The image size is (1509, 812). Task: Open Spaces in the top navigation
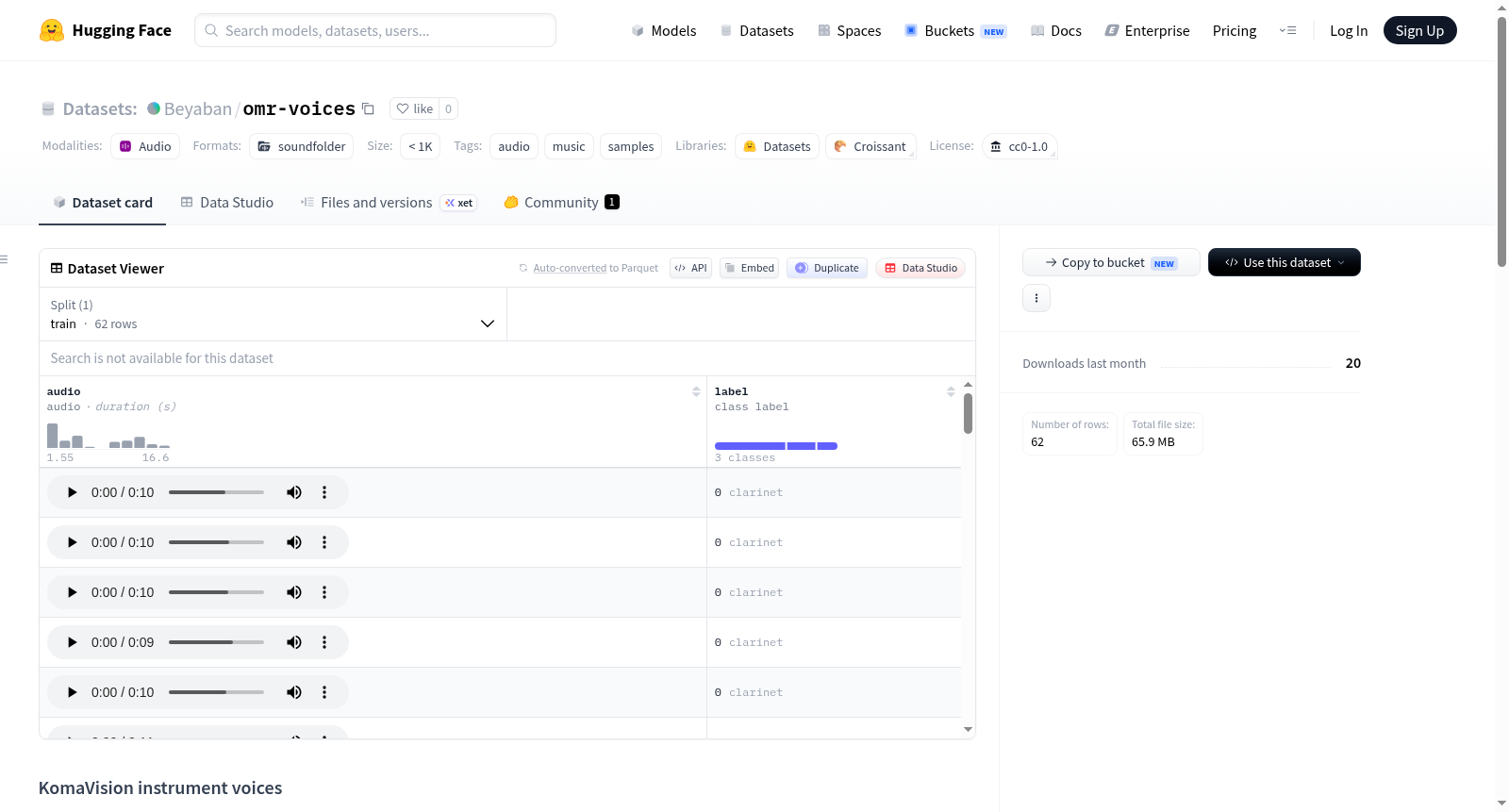pyautogui.click(x=849, y=31)
